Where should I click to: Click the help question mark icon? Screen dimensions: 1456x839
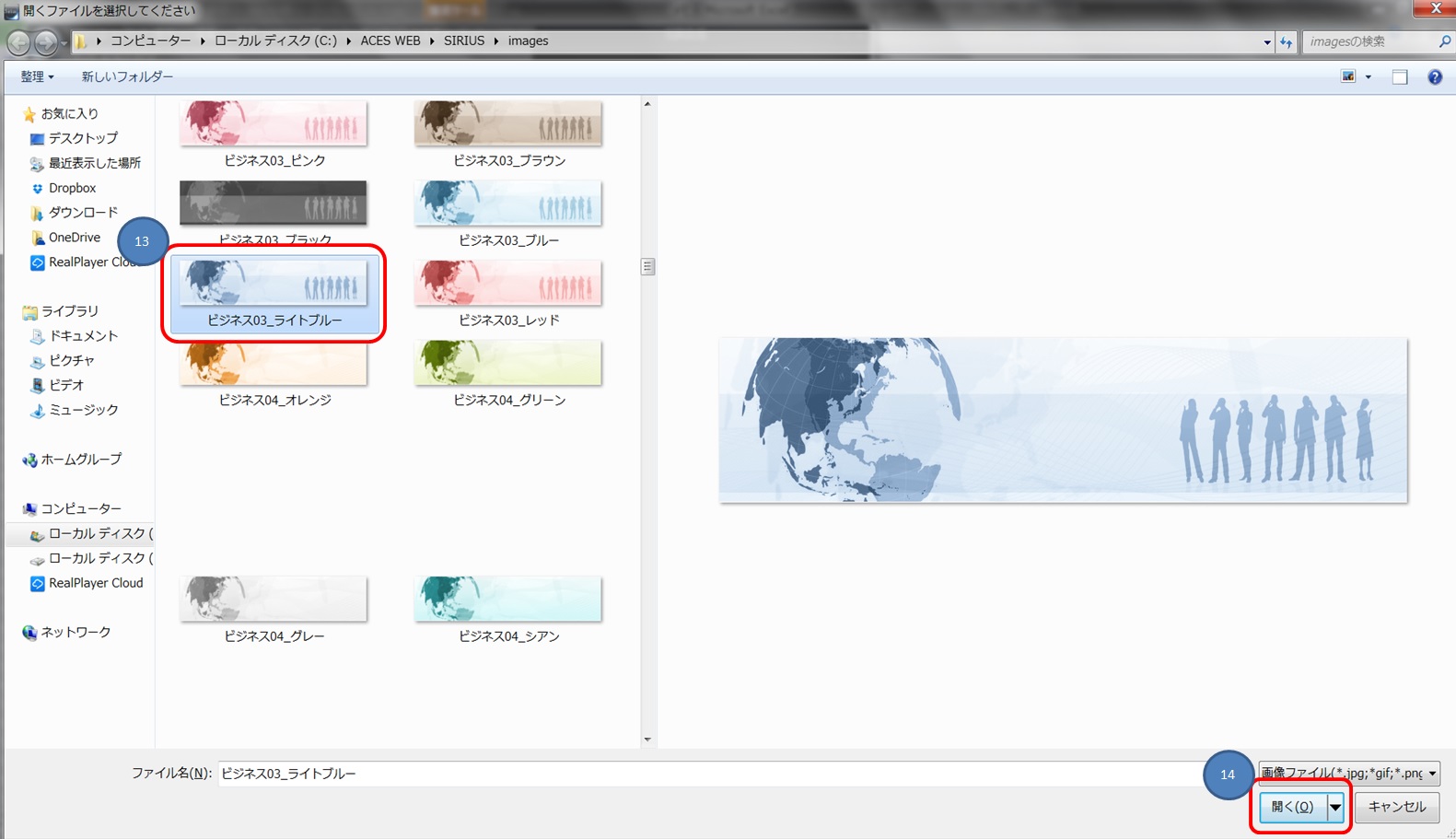point(1434,77)
